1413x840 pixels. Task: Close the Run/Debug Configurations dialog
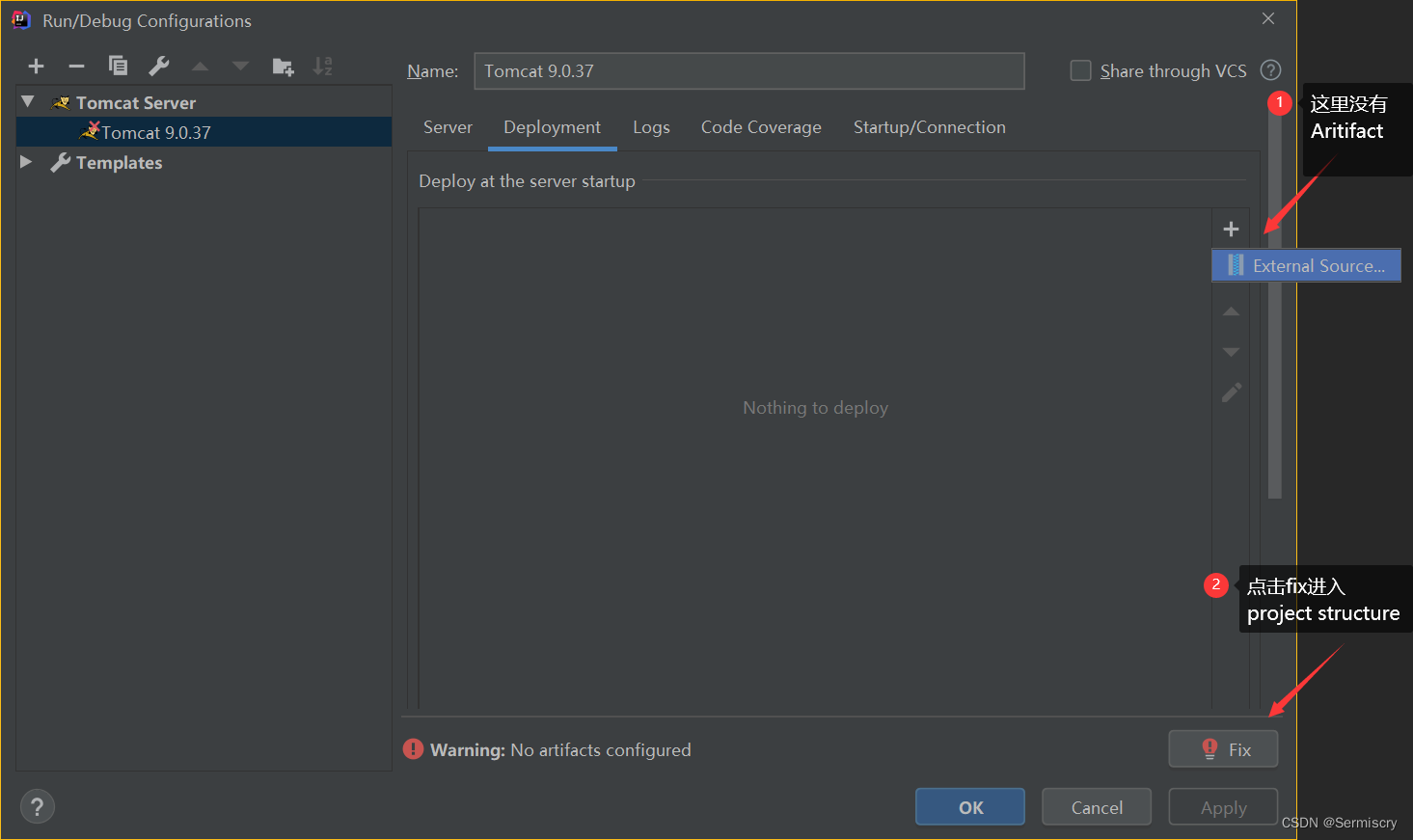1268,18
